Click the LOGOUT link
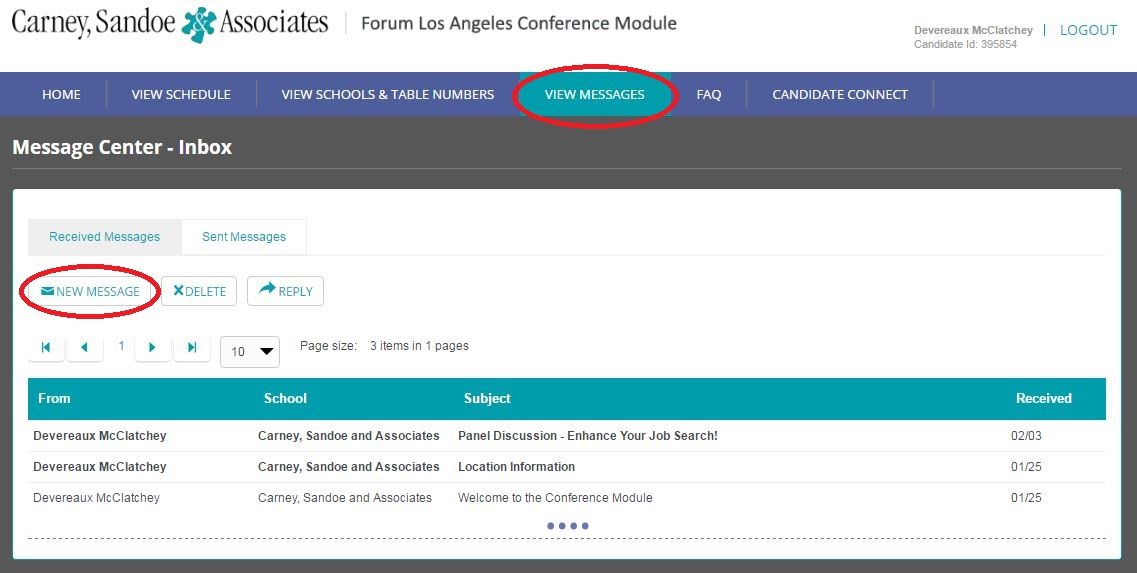 (1088, 30)
